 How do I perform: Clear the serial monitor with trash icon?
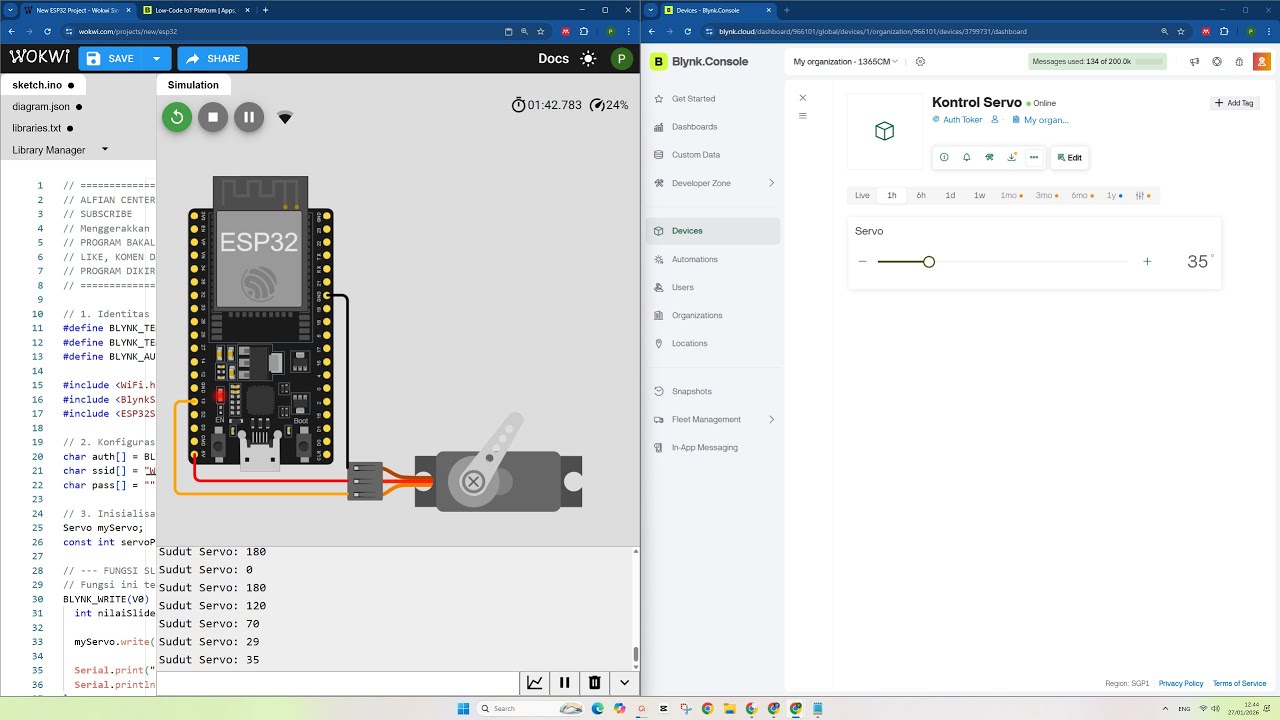tap(594, 683)
